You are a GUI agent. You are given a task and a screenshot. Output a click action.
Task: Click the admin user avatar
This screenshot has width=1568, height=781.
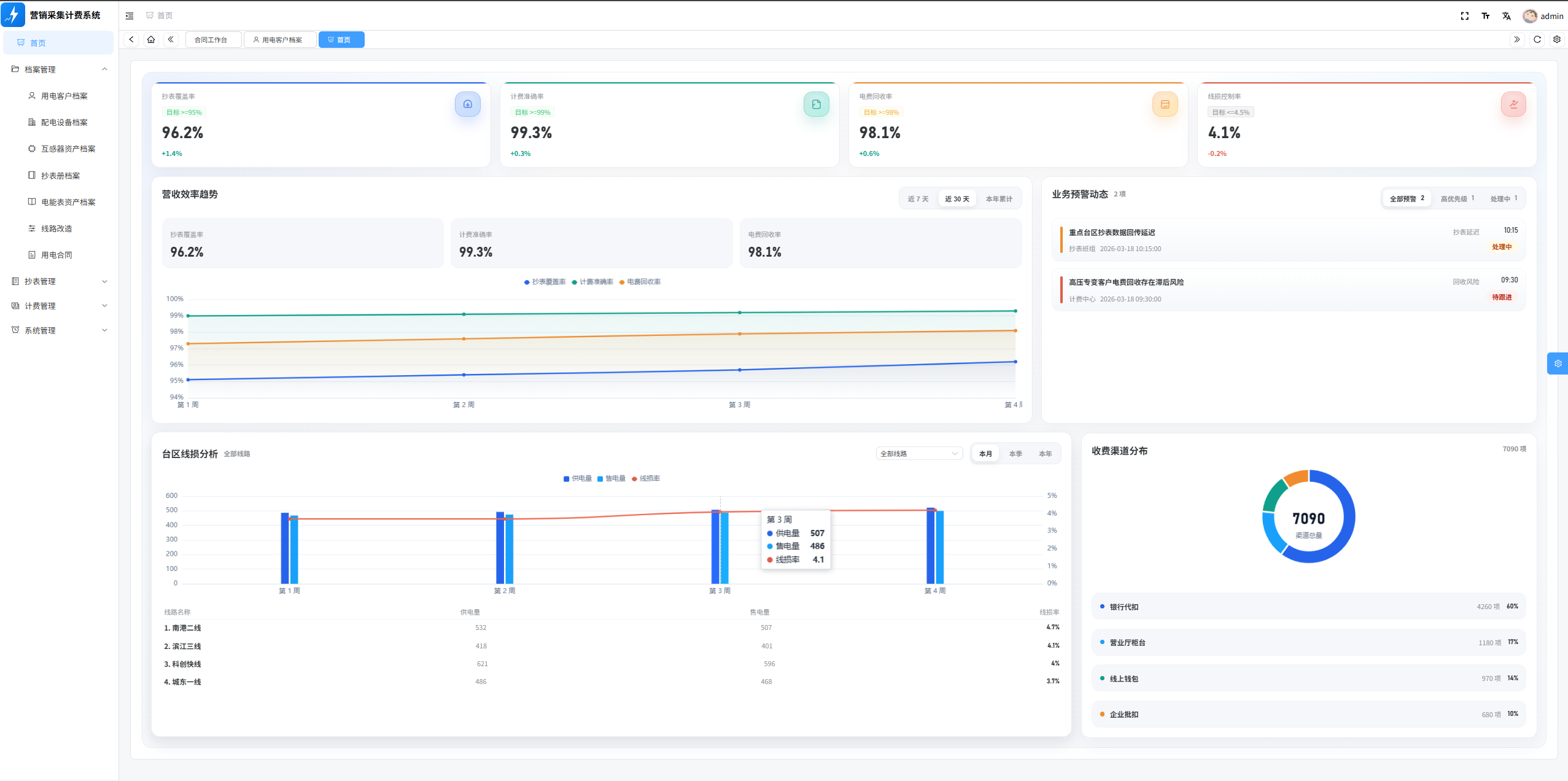coord(1530,16)
